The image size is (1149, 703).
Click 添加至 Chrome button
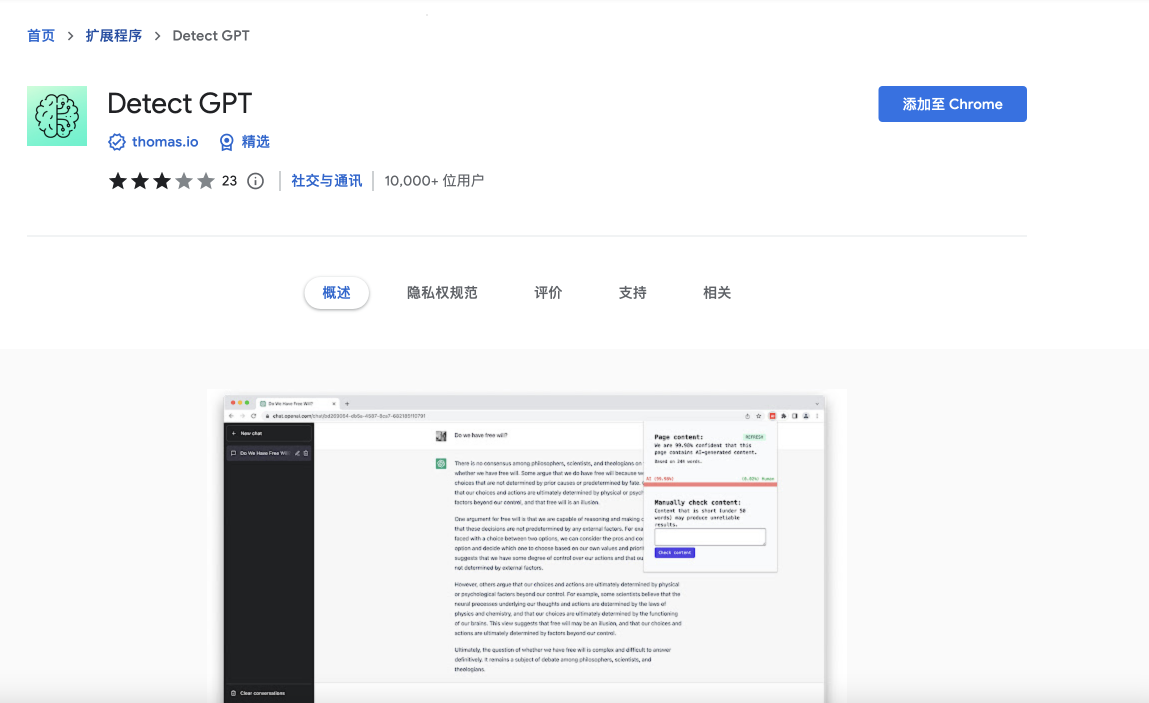click(x=952, y=104)
